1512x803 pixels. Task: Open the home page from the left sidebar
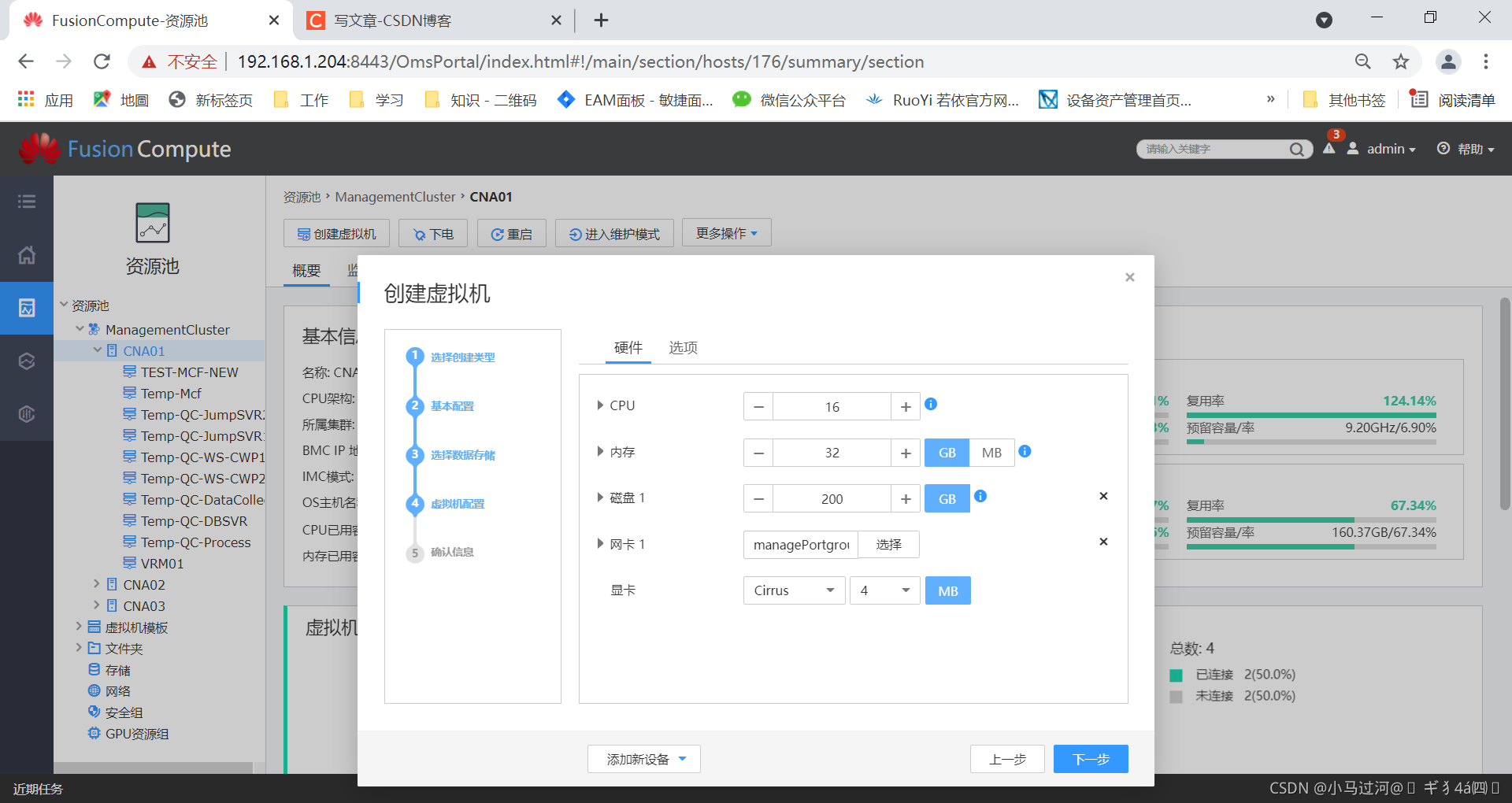pyautogui.click(x=27, y=255)
